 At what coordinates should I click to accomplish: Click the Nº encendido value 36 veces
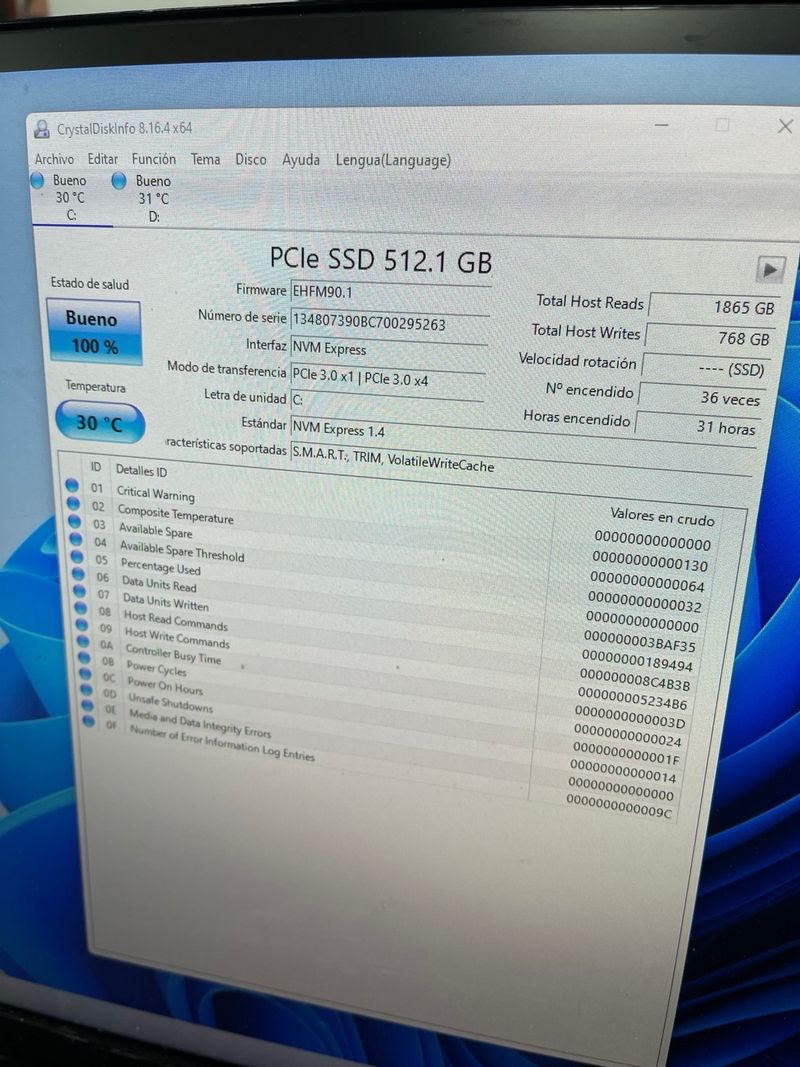(x=700, y=398)
